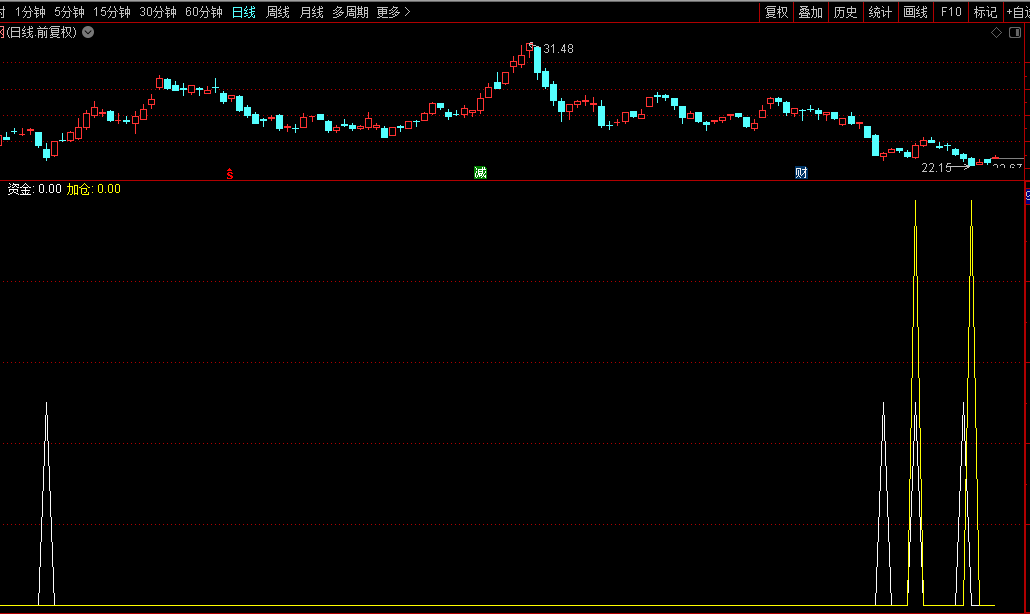Open the 复权 adjustment options
Image resolution: width=1030 pixels, height=614 pixels.
tap(776, 12)
